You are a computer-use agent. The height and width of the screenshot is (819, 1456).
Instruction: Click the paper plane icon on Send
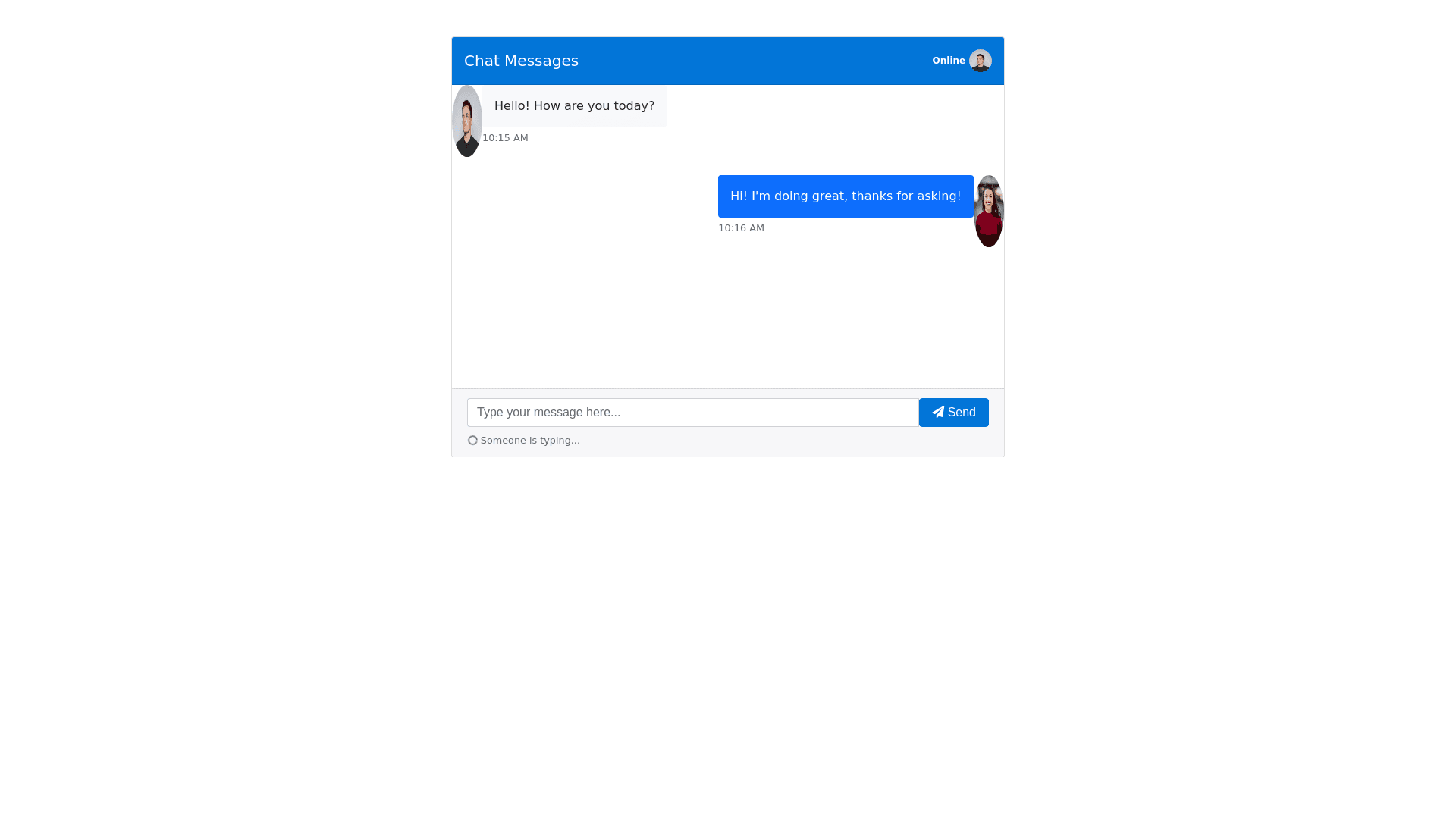click(938, 412)
